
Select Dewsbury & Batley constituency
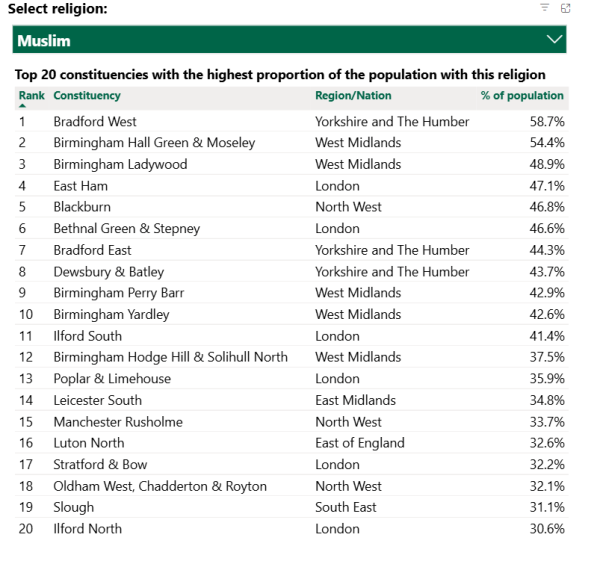[109, 272]
